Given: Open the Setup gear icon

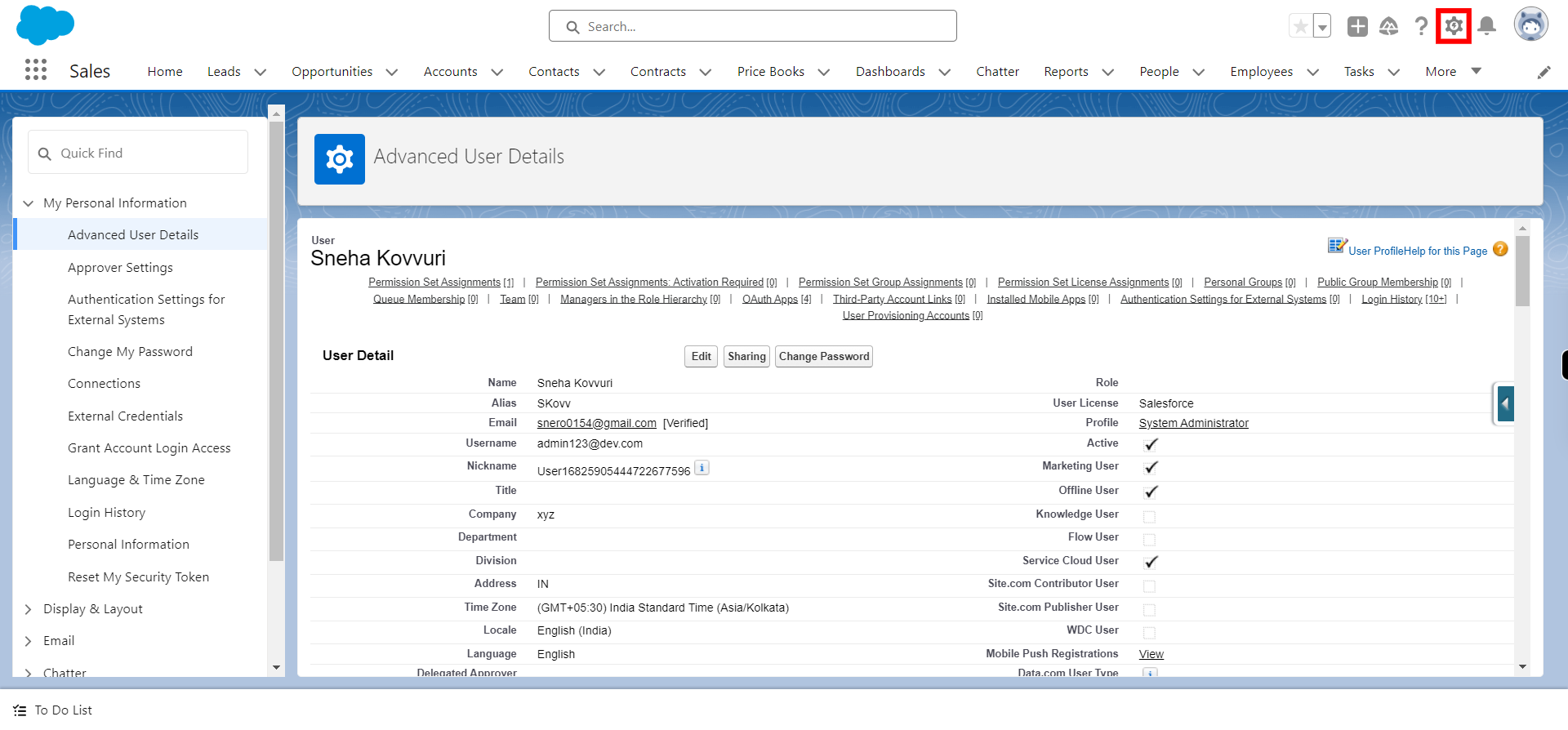Looking at the screenshot, I should 1454,26.
